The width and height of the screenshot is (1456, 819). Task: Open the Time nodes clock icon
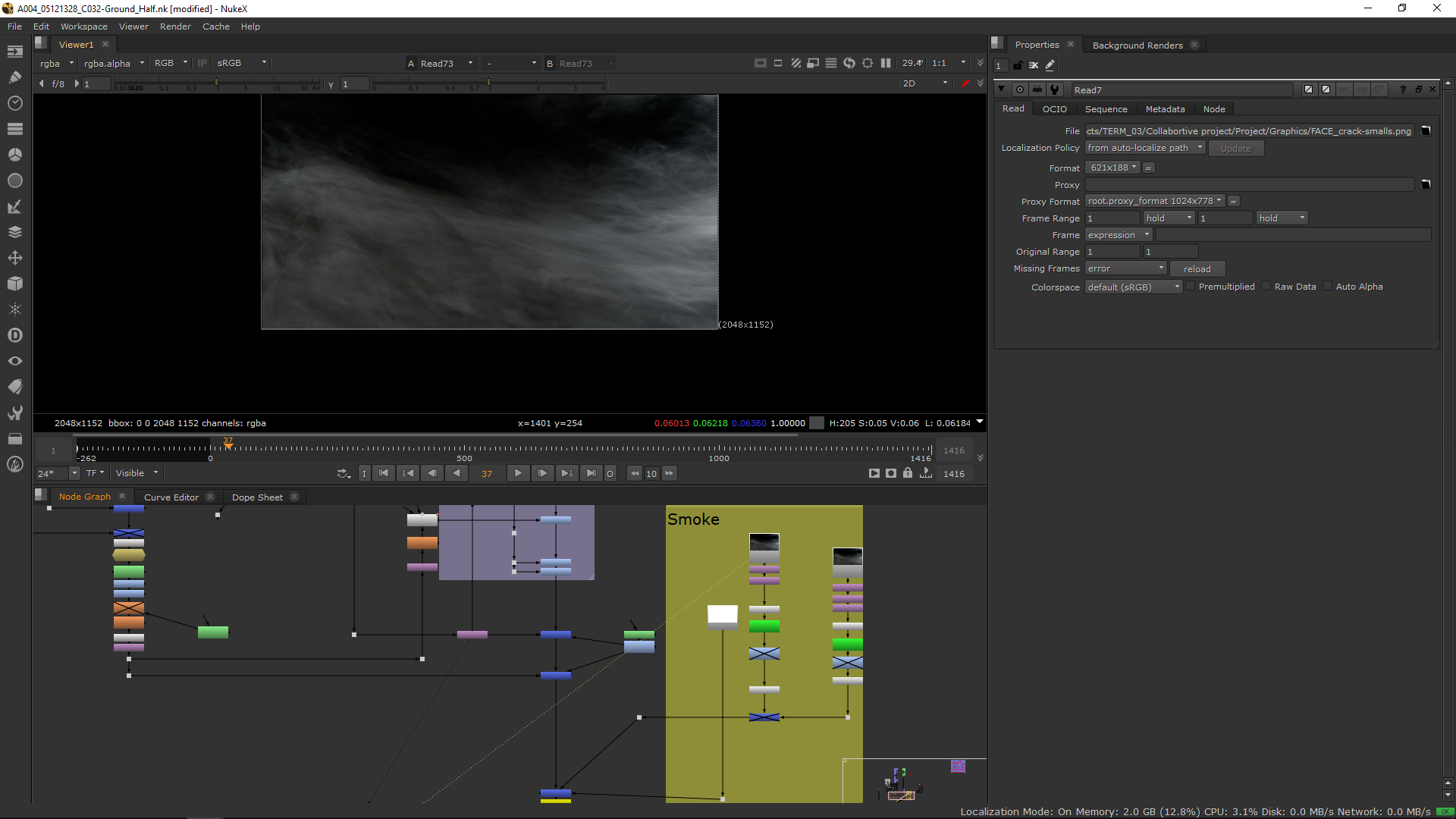tap(14, 103)
